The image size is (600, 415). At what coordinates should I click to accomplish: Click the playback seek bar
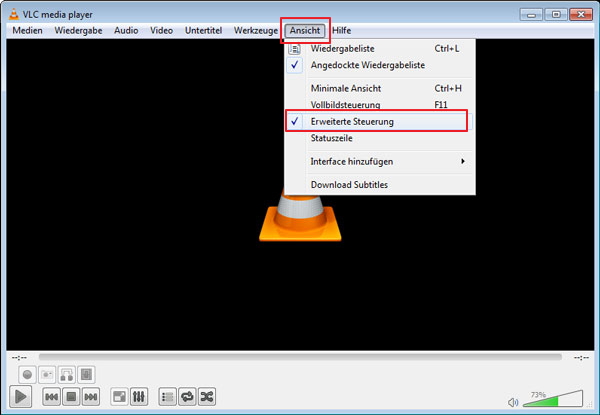click(300, 357)
